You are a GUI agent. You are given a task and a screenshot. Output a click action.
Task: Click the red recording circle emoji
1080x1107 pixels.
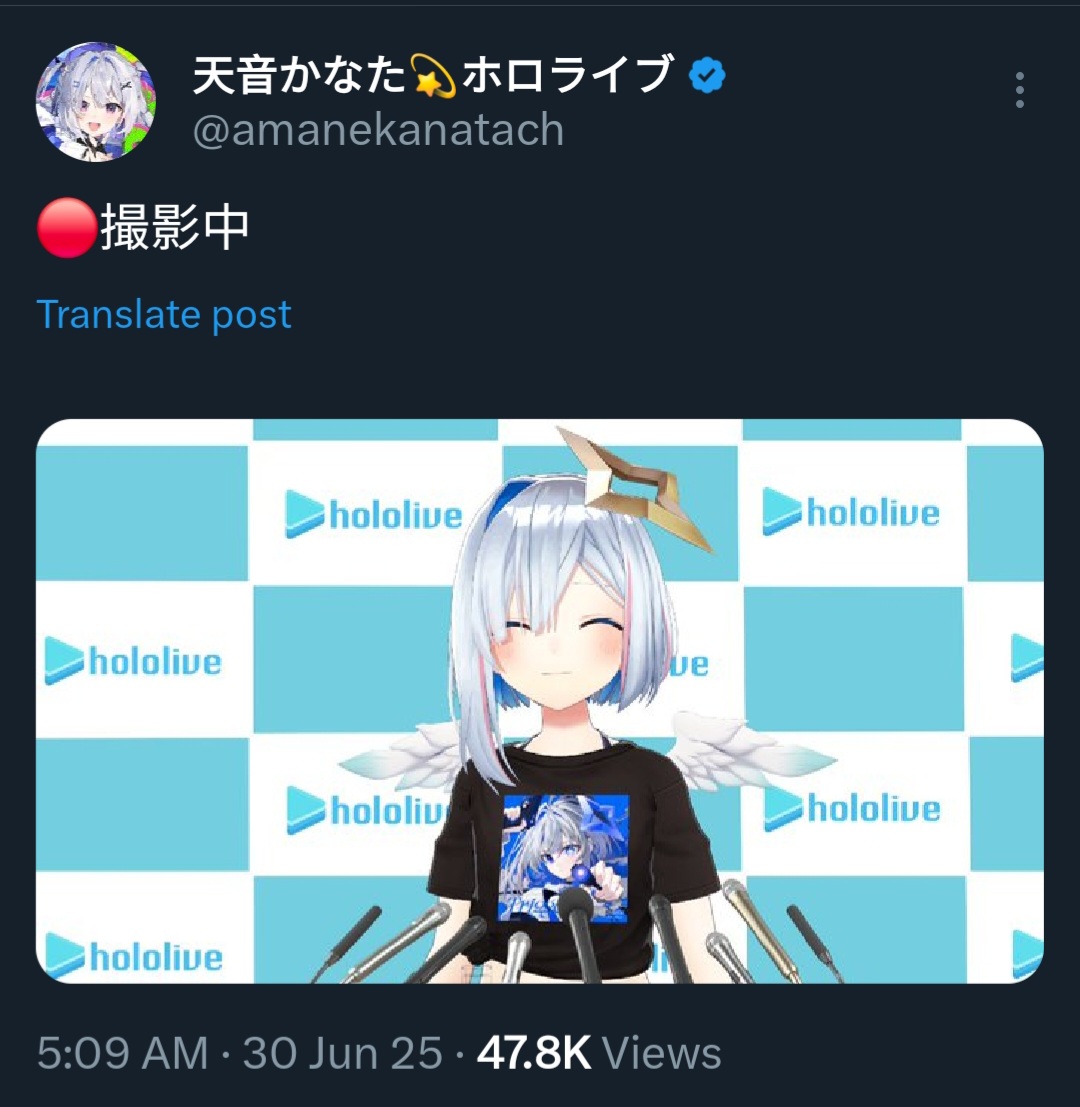(x=67, y=227)
